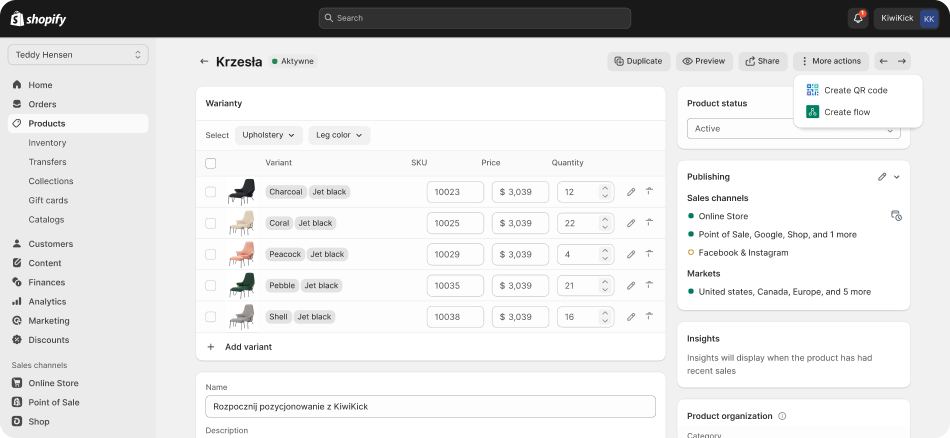Click Shell quantity stepper arrows
The height and width of the screenshot is (438, 950).
[x=605, y=317]
